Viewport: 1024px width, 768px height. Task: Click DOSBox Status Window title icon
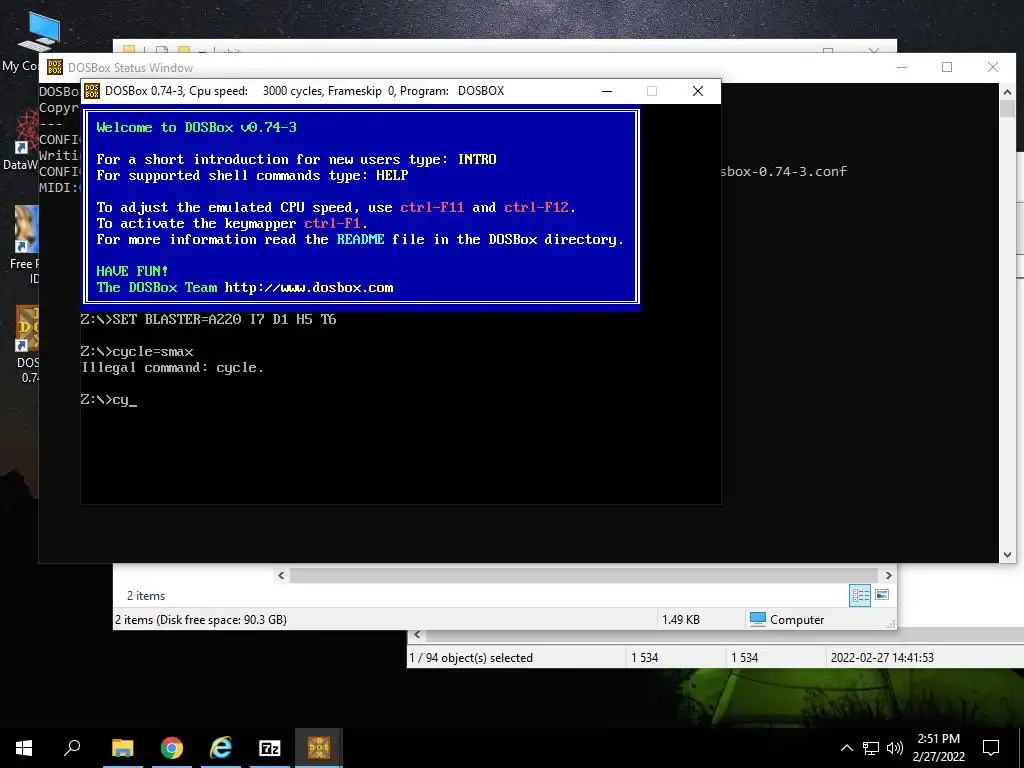55,67
